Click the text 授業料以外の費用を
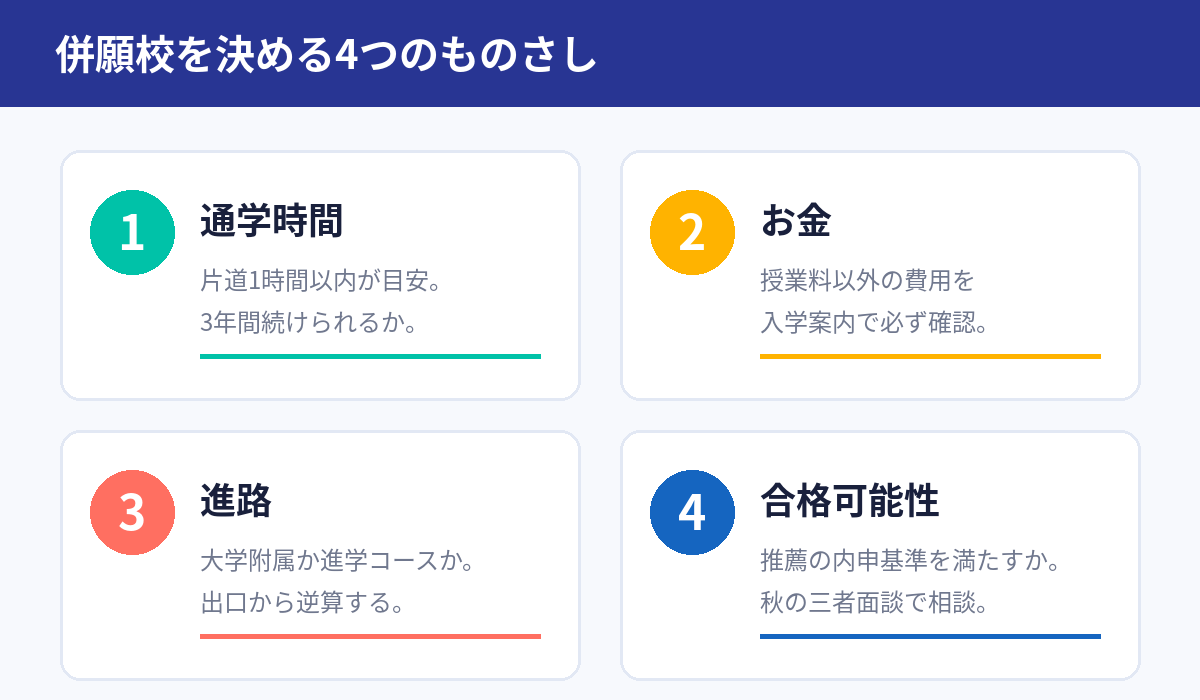The width and height of the screenshot is (1200, 700). point(867,281)
